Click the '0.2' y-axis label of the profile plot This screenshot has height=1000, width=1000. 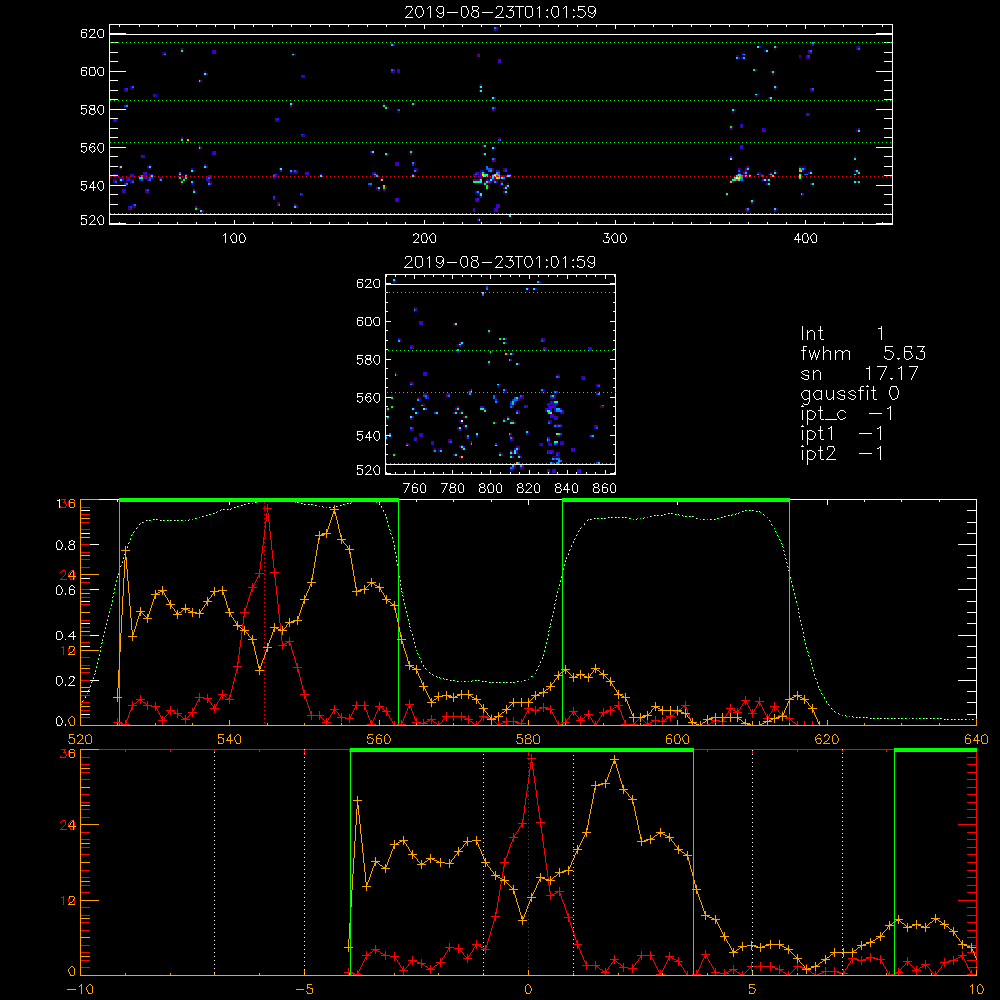68,681
